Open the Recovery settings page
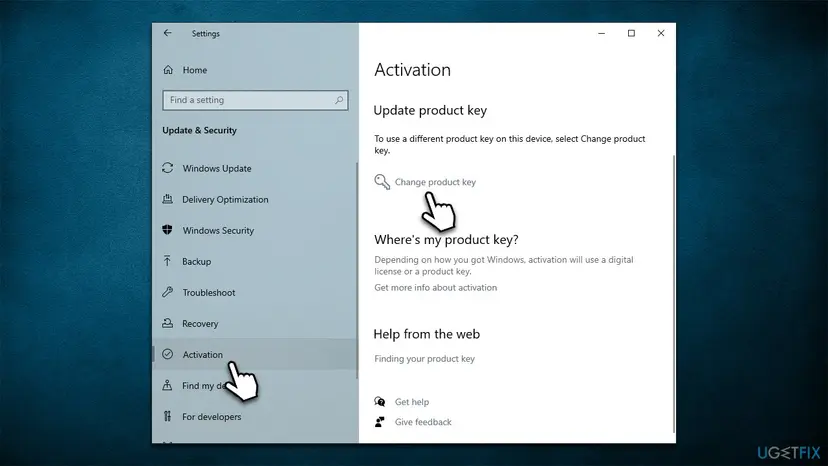 coord(200,324)
